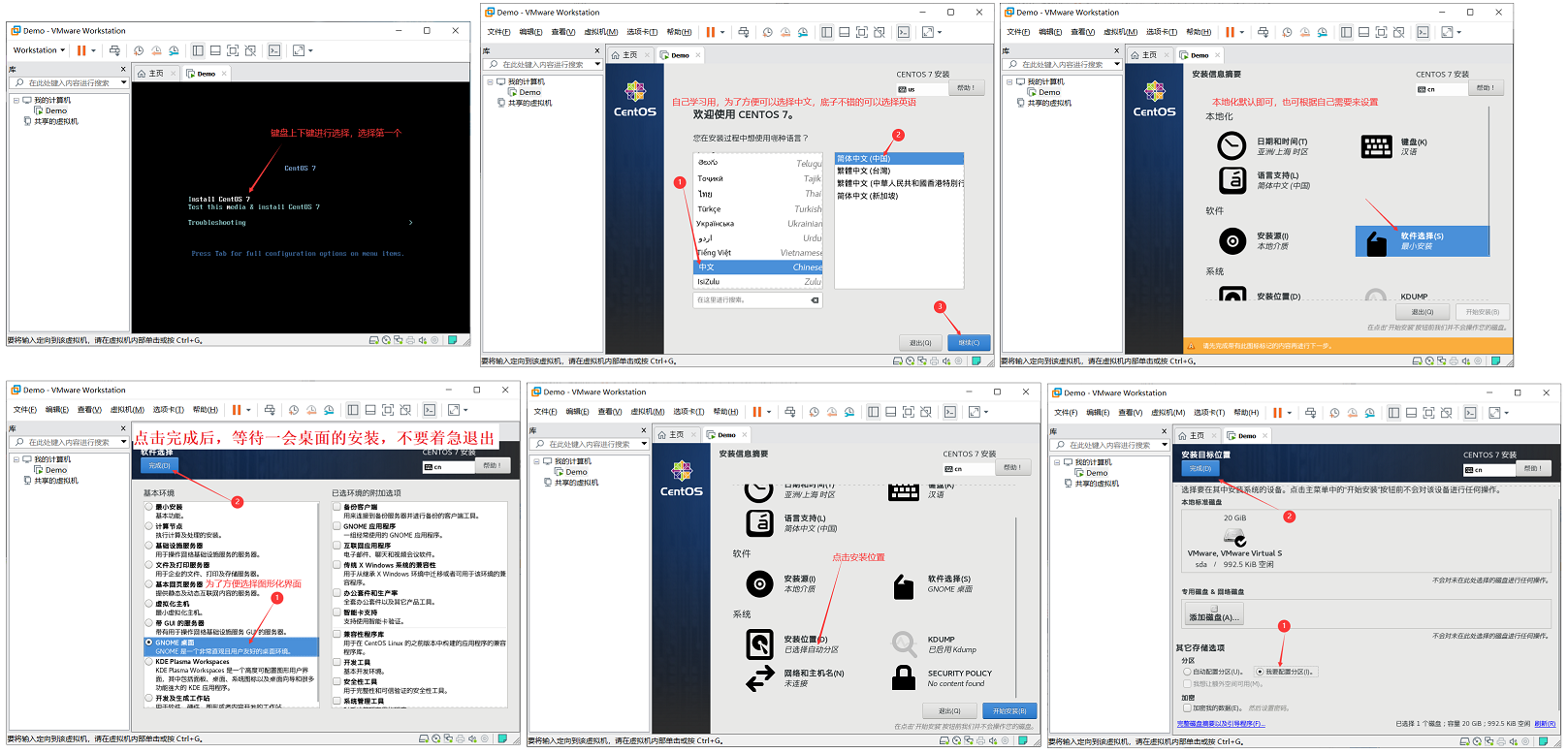1568x753 pixels.
Task: Take snapshot icon in the language selection window
Action: click(767, 32)
